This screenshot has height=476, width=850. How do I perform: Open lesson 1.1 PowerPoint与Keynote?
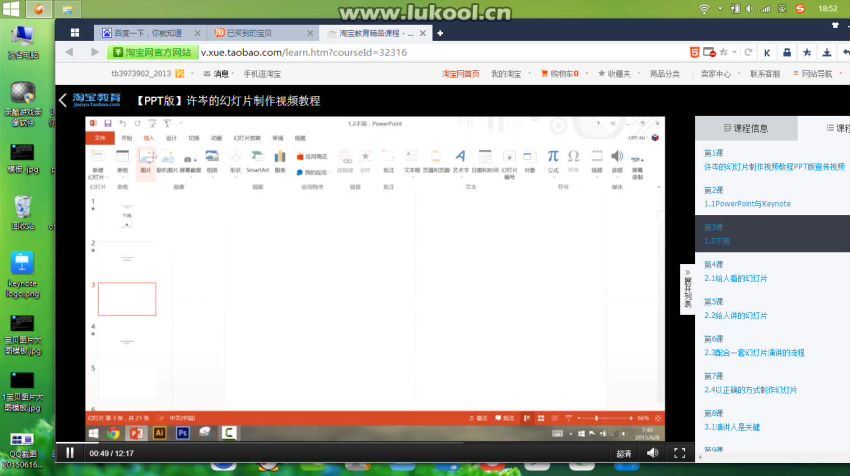pyautogui.click(x=747, y=204)
